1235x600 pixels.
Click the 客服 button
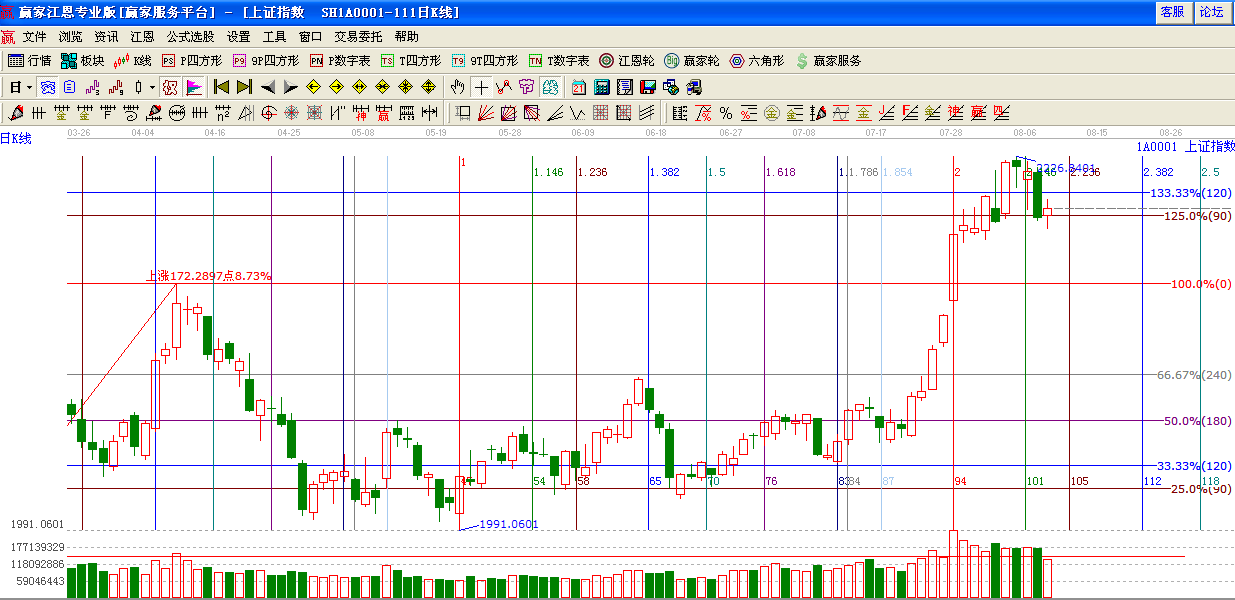click(x=1171, y=12)
